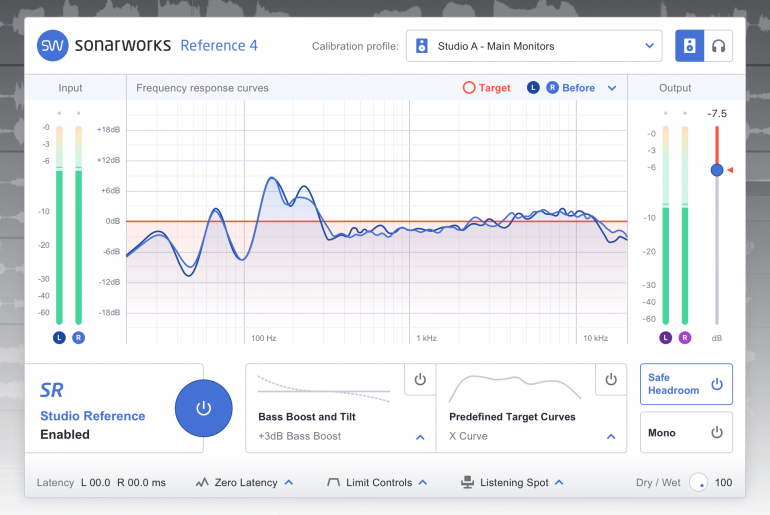Click the Mono button
The height and width of the screenshot is (515, 770).
tap(686, 433)
